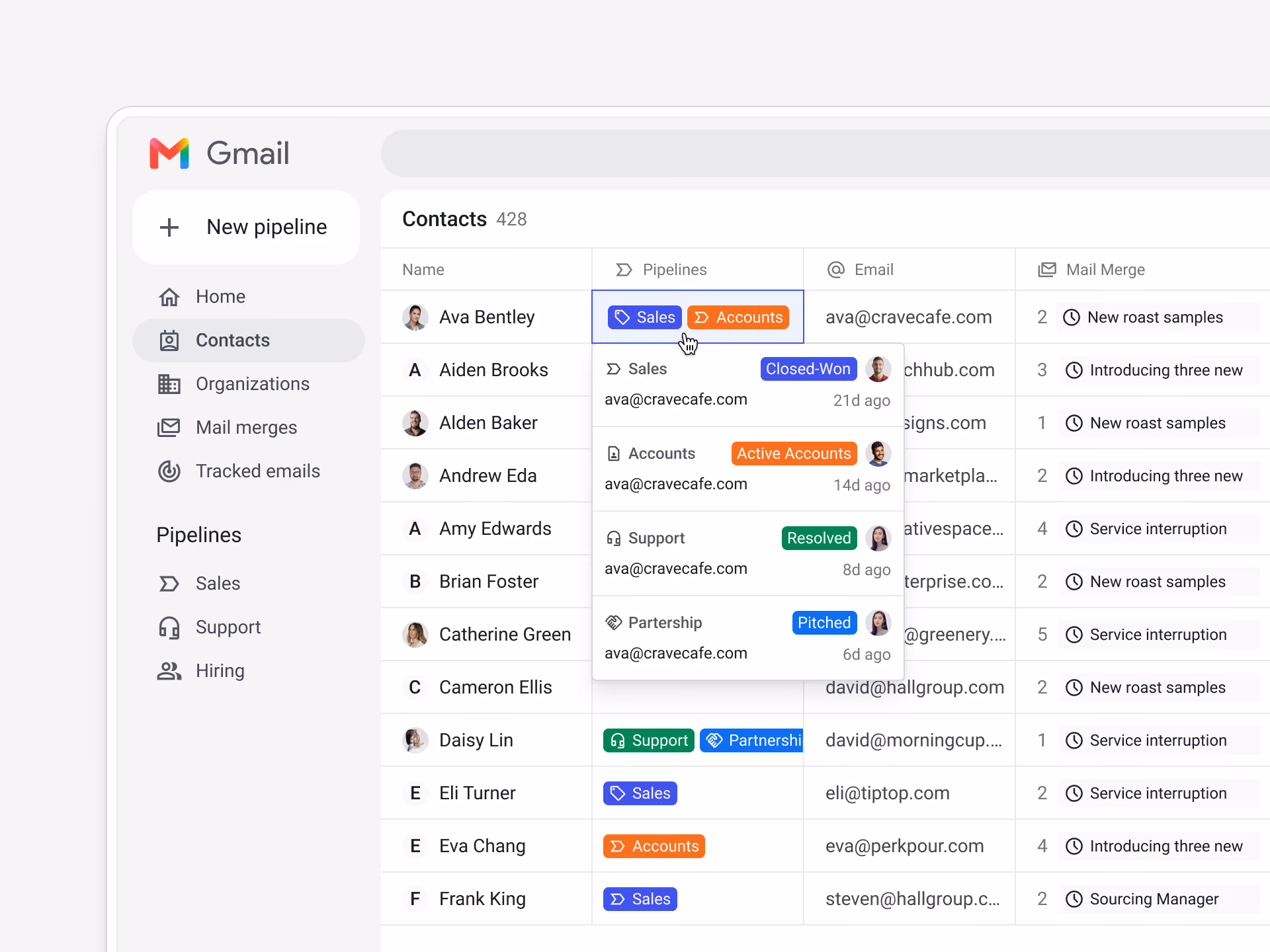
Task: Click the Hiring people icon in sidebar
Action: pyautogui.click(x=169, y=671)
